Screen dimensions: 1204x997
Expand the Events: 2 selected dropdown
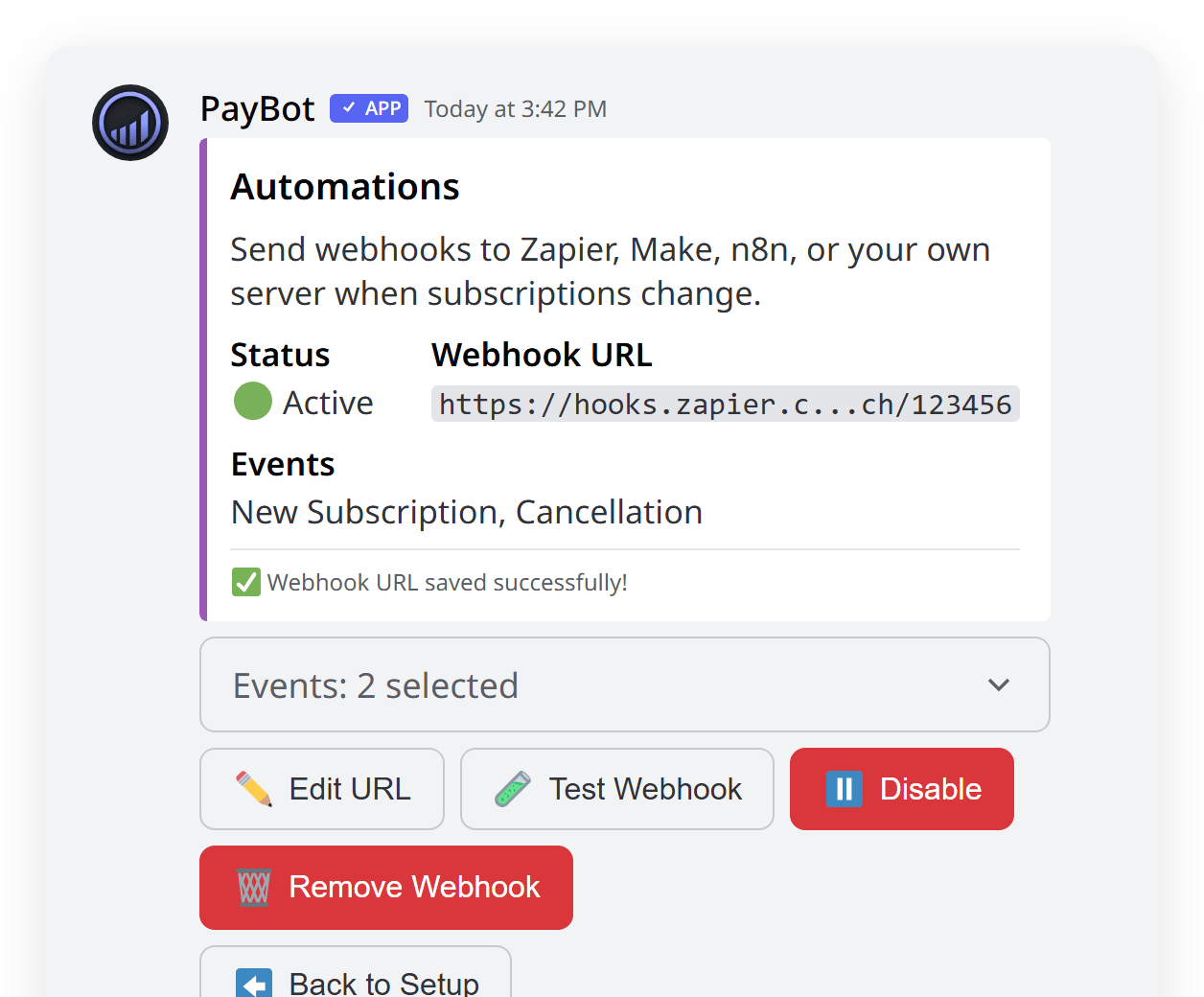tap(624, 684)
